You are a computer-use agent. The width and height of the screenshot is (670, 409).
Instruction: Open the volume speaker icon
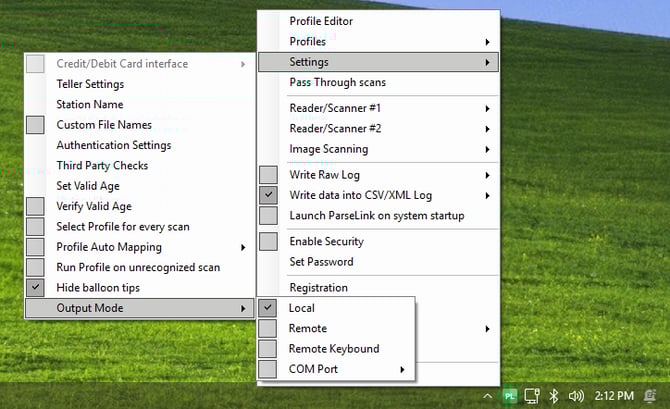576,396
